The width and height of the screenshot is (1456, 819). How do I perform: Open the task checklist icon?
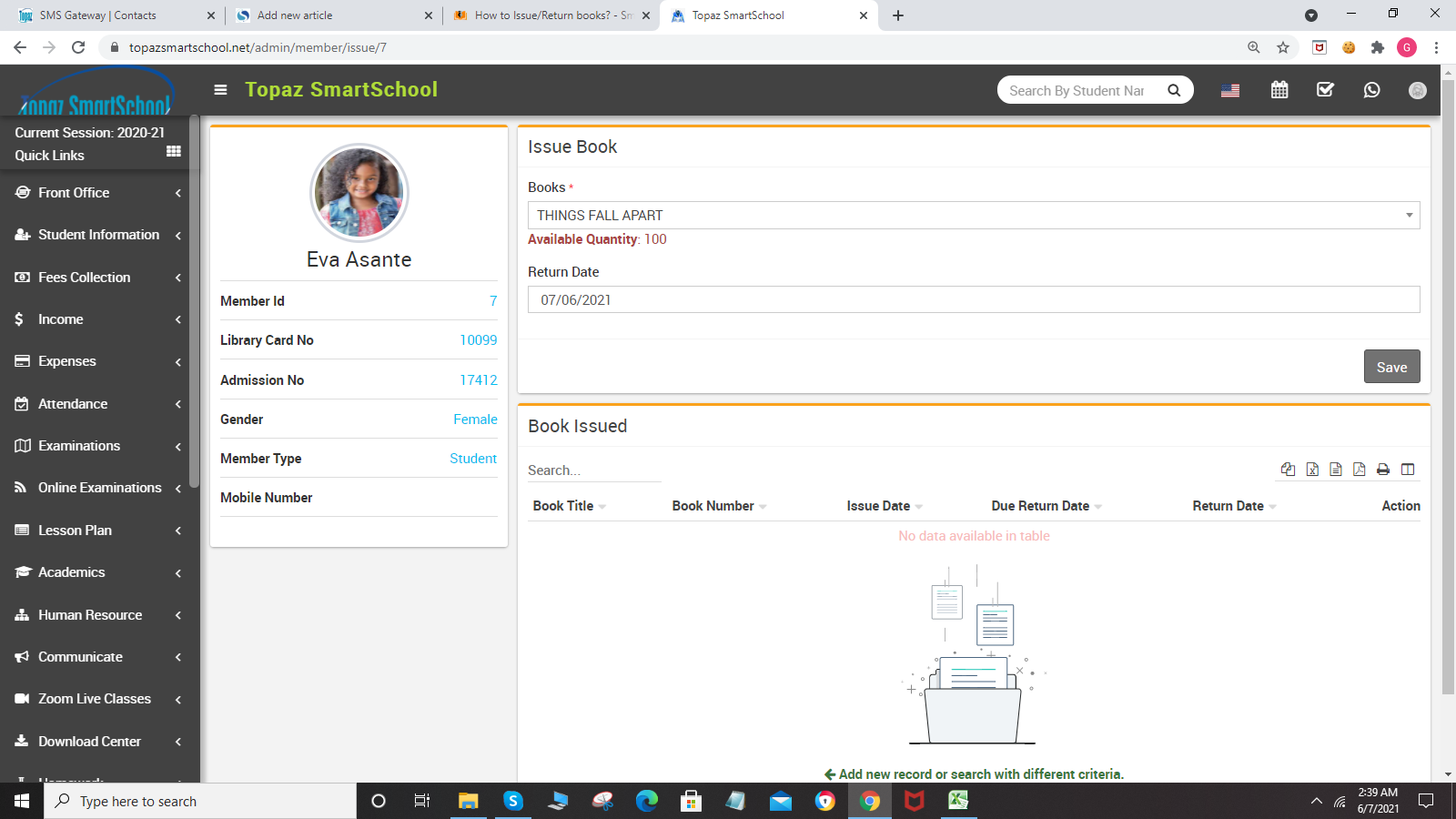(1325, 90)
